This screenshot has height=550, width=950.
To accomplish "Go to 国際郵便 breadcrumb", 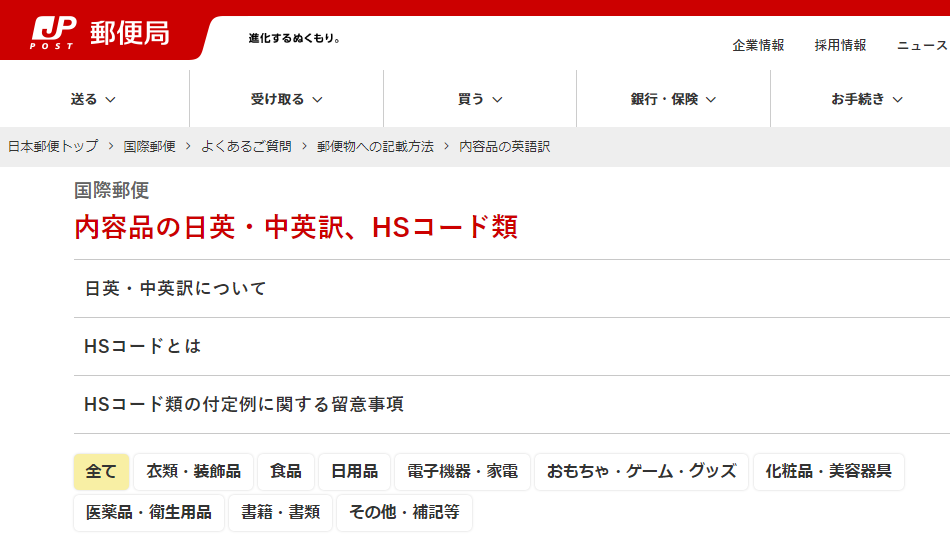I will 150,147.
